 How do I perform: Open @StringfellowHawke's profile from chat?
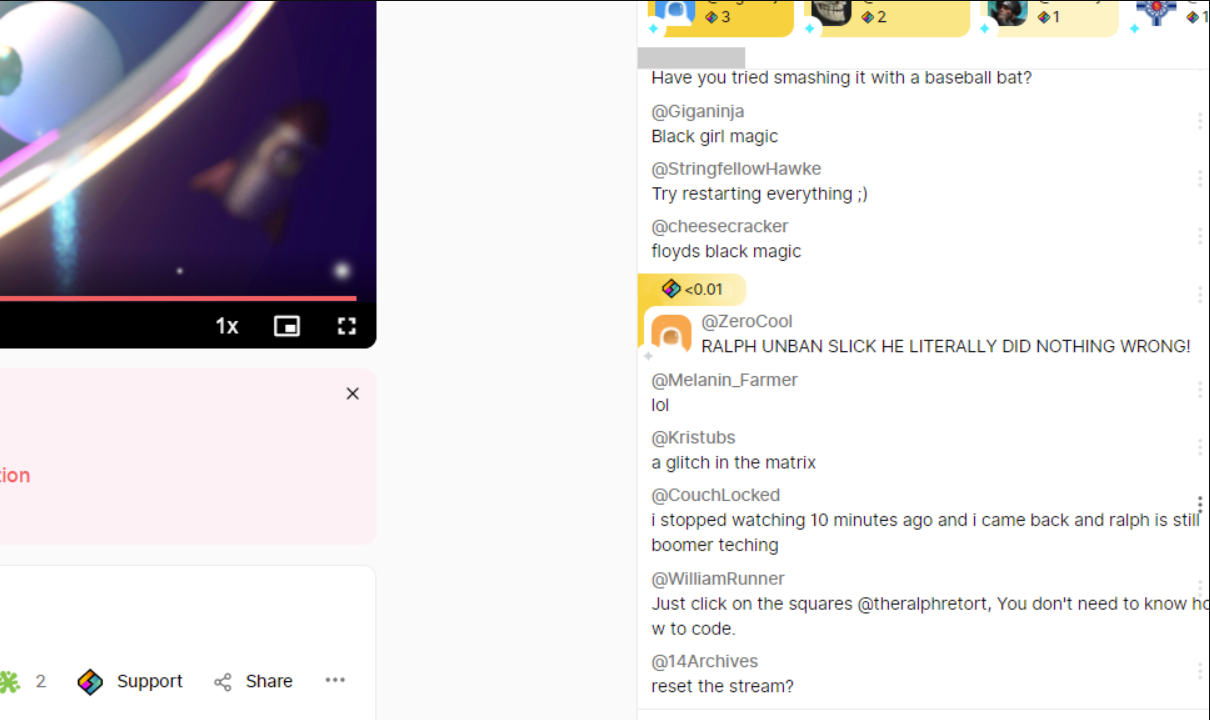point(736,169)
